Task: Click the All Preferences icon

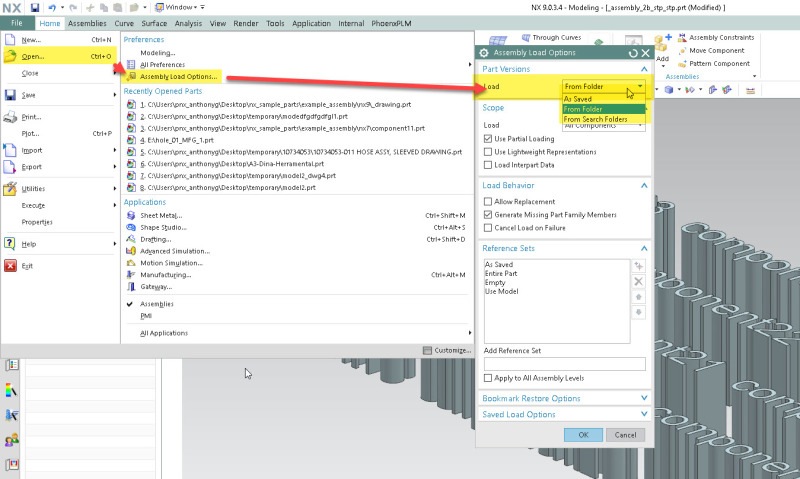Action: [131, 64]
